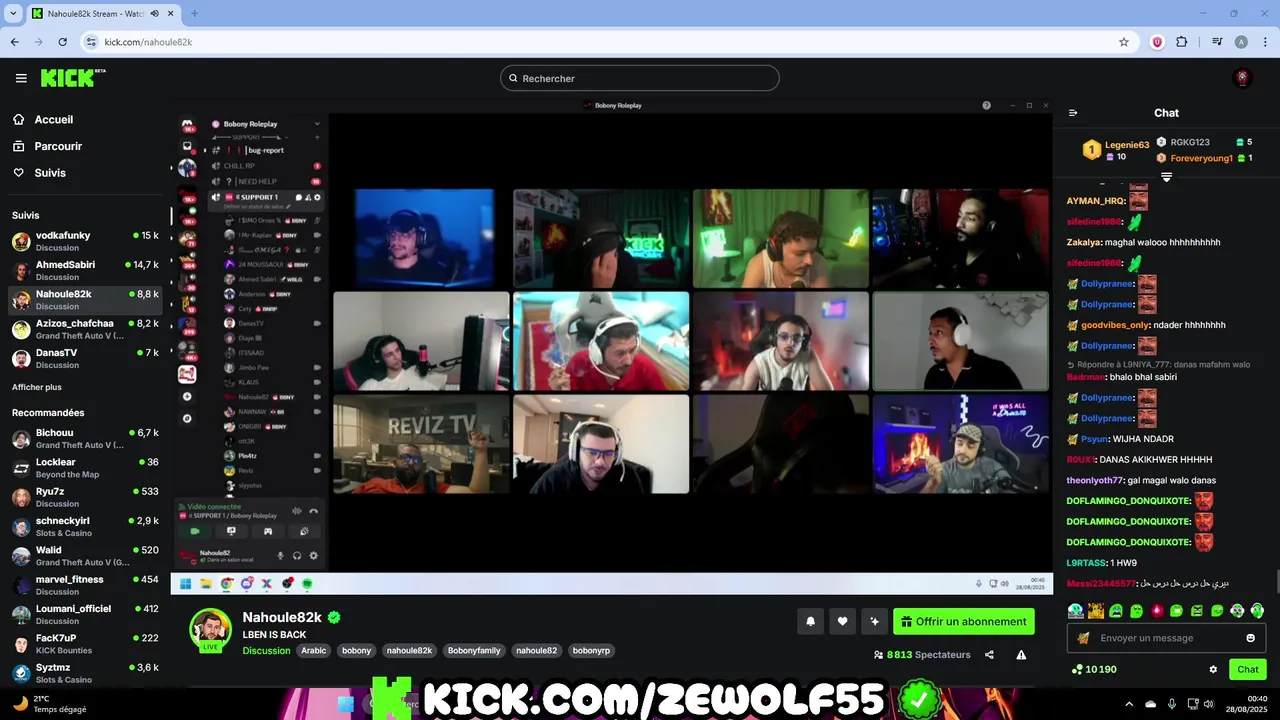This screenshot has height=720, width=1280.
Task: Insert the last headphones emote
Action: [x=1257, y=610]
